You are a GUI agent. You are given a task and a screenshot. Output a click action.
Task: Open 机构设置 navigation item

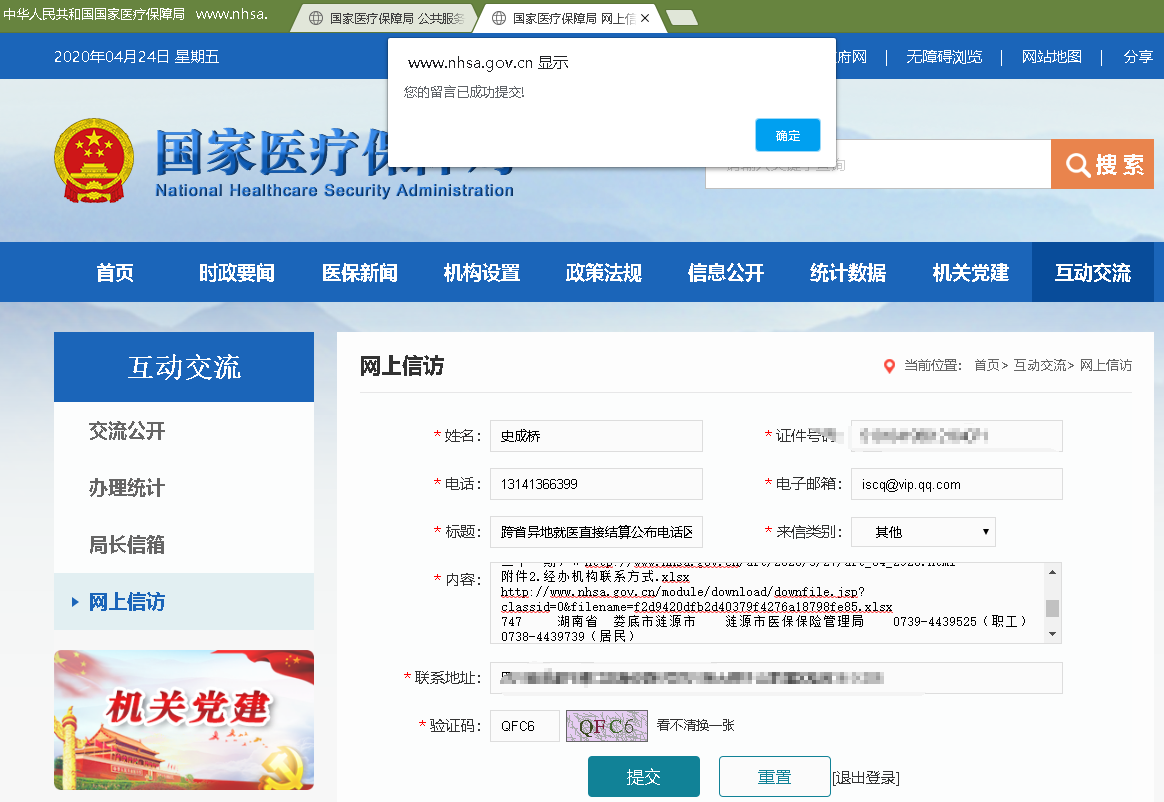482,273
